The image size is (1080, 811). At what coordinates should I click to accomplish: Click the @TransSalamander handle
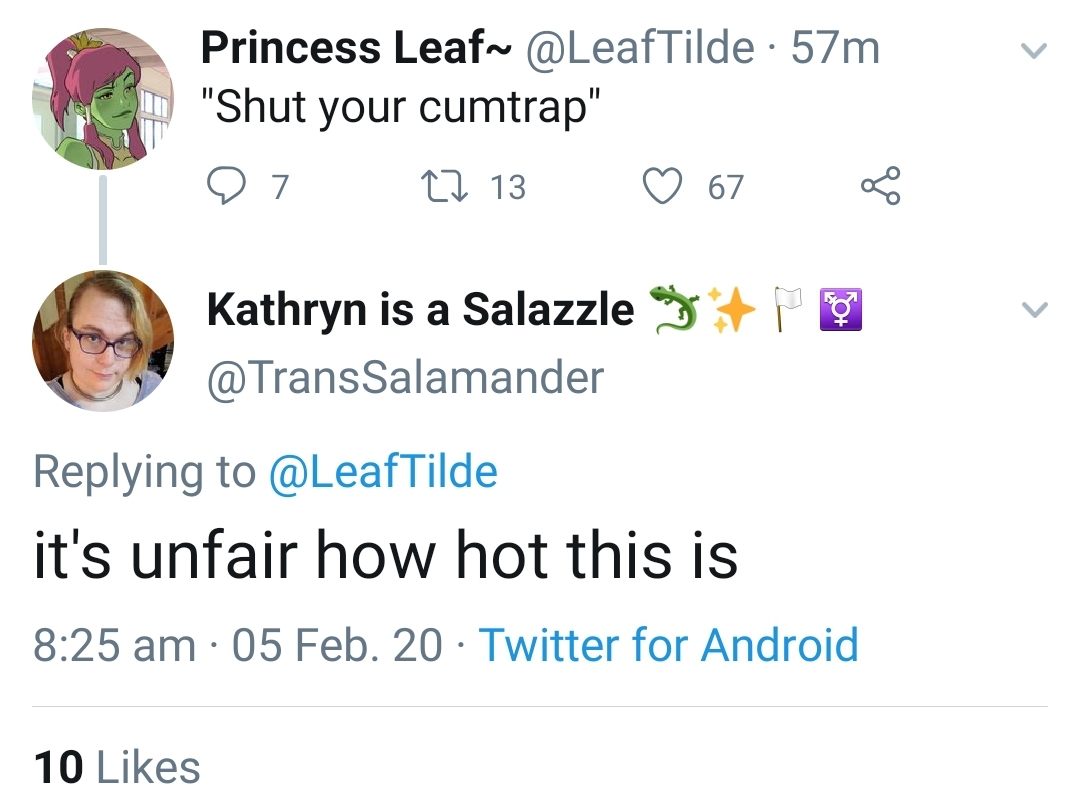click(405, 378)
